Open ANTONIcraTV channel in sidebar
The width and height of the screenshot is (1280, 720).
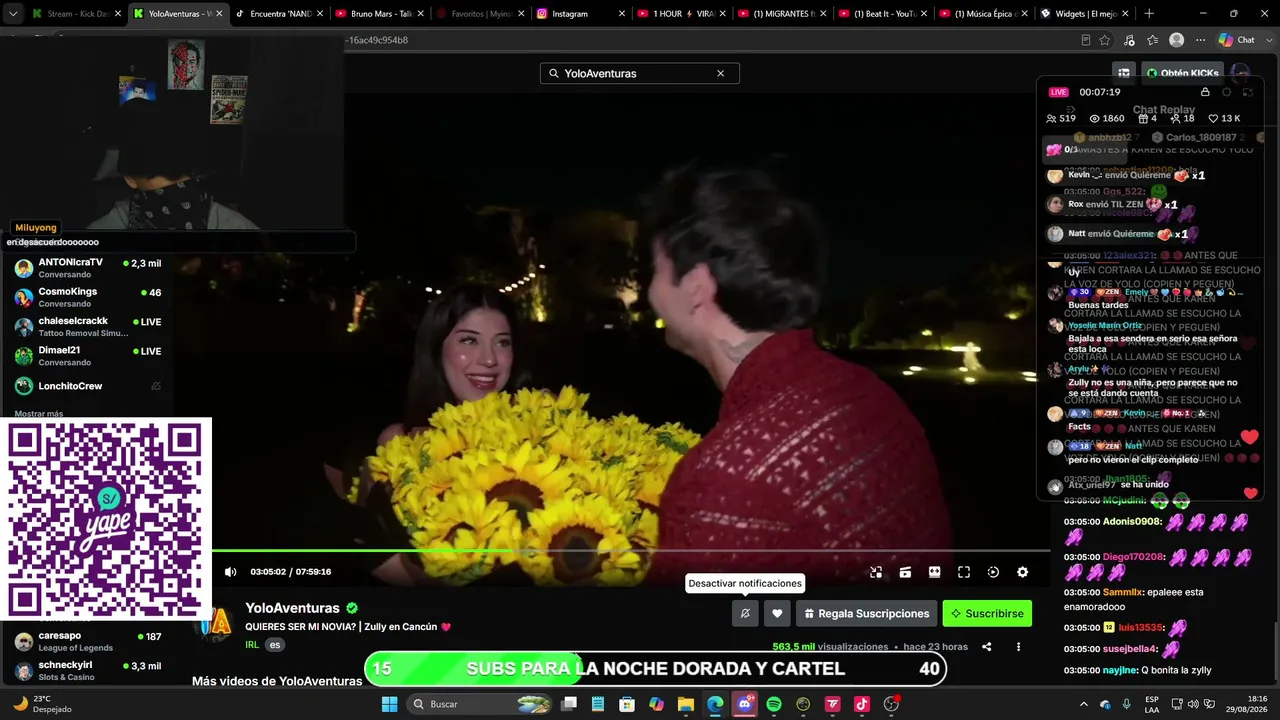click(x=88, y=268)
